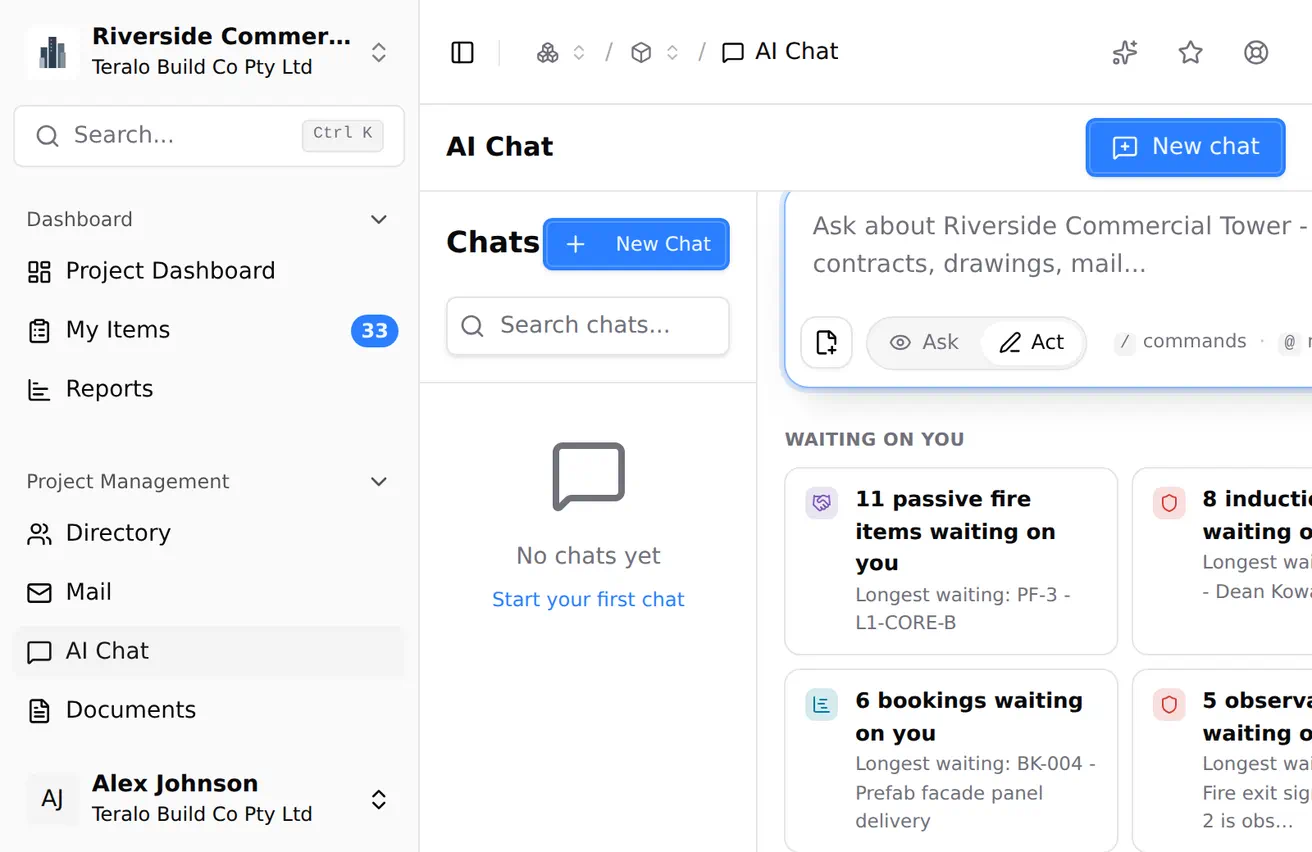Click the project box breadcrumb icon
Viewport: 1312px width, 852px height.
tap(641, 52)
